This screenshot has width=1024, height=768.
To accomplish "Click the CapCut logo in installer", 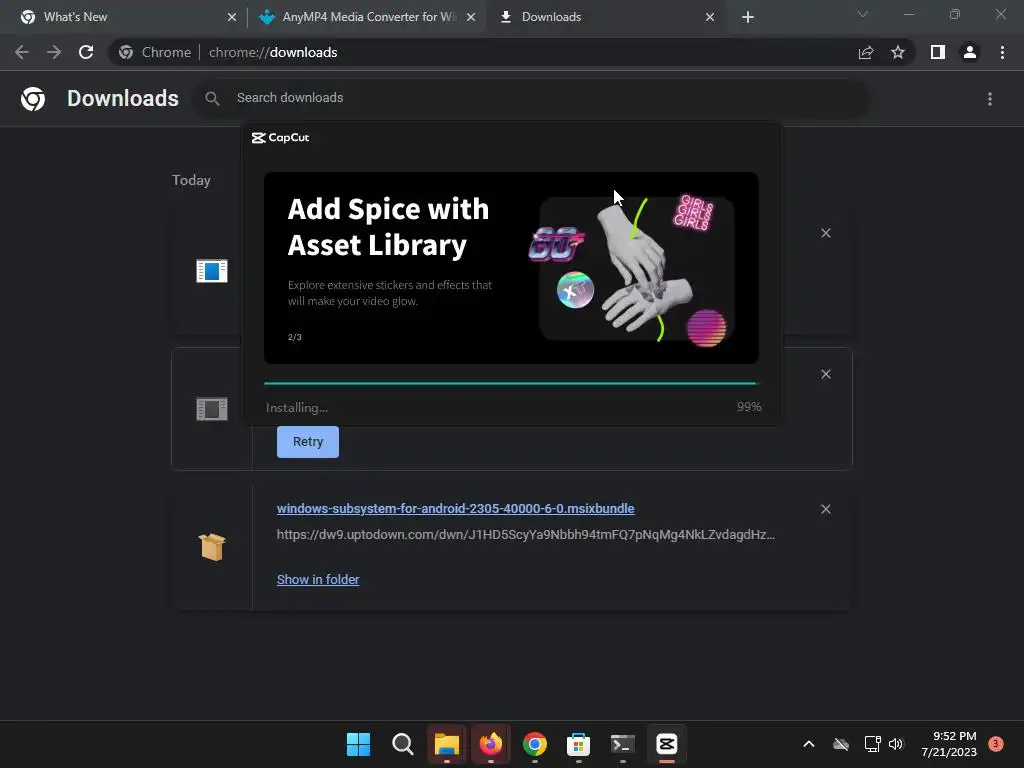I will point(281,138).
